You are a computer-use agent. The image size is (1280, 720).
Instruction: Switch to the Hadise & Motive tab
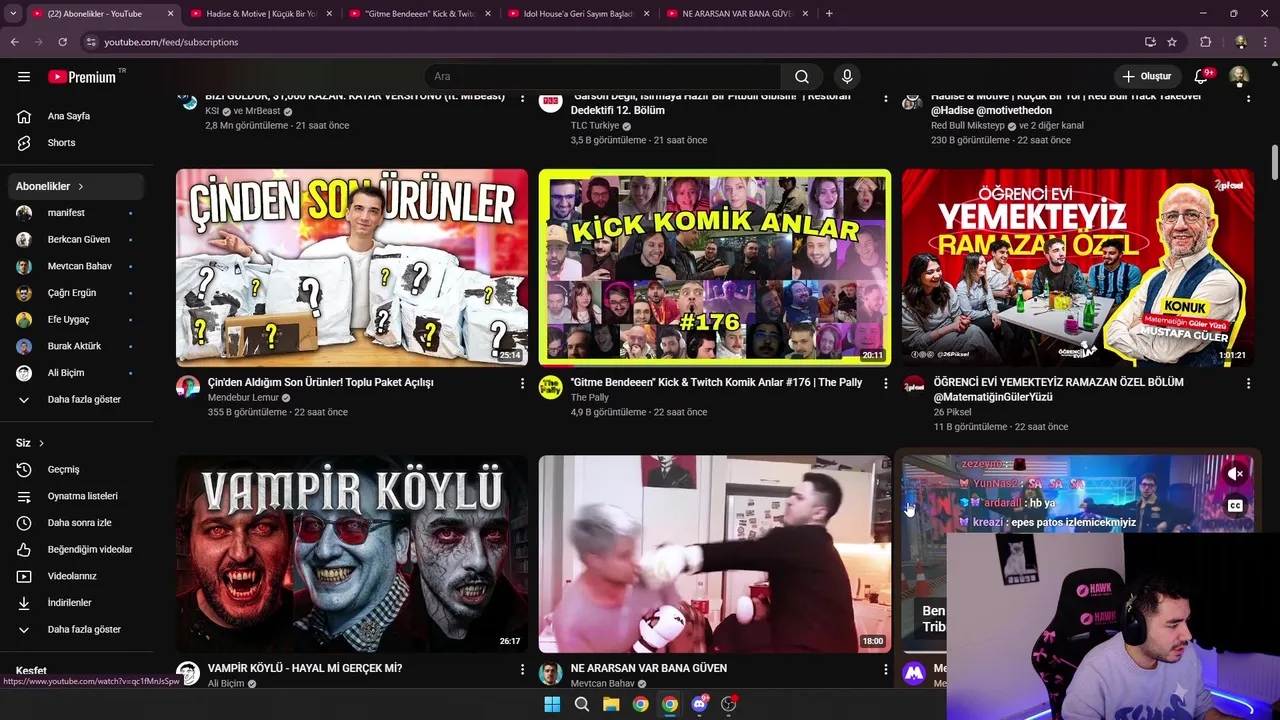point(261,14)
